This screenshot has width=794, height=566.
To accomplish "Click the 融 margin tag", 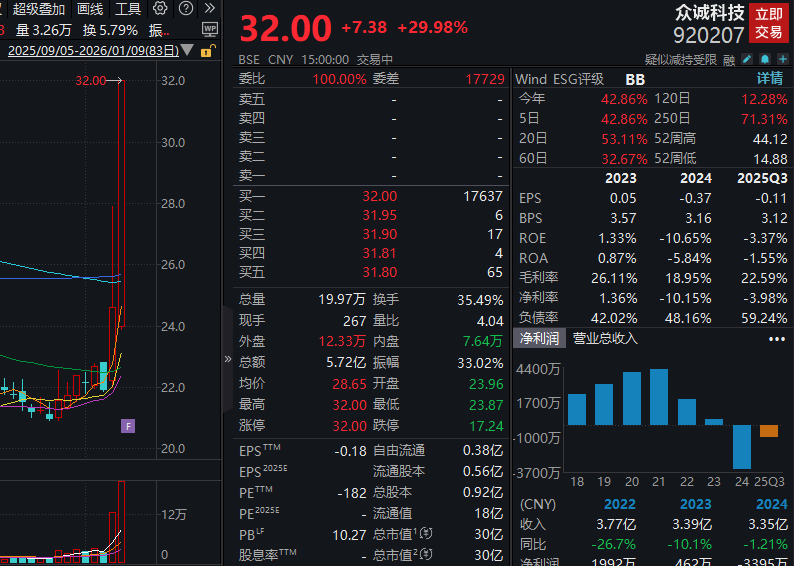I will tap(729, 60).
